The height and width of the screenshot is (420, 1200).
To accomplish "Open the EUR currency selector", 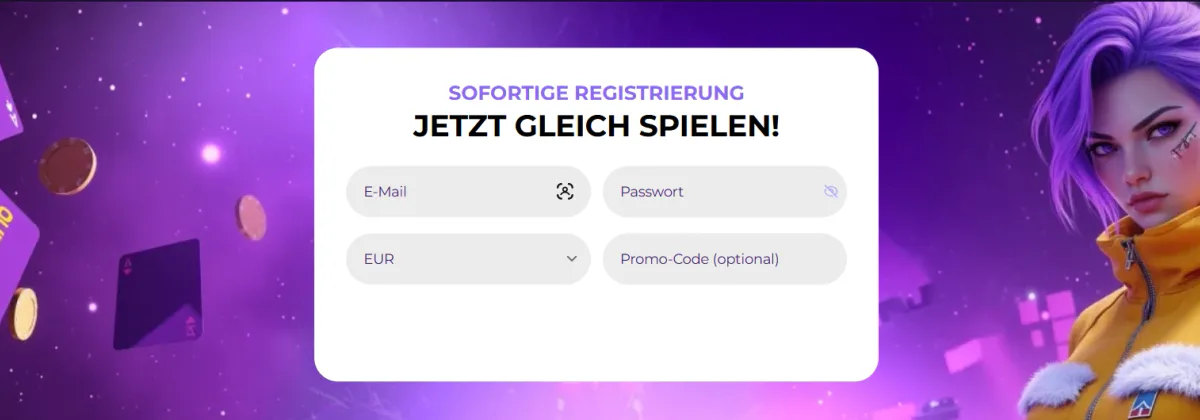I will pyautogui.click(x=468, y=259).
